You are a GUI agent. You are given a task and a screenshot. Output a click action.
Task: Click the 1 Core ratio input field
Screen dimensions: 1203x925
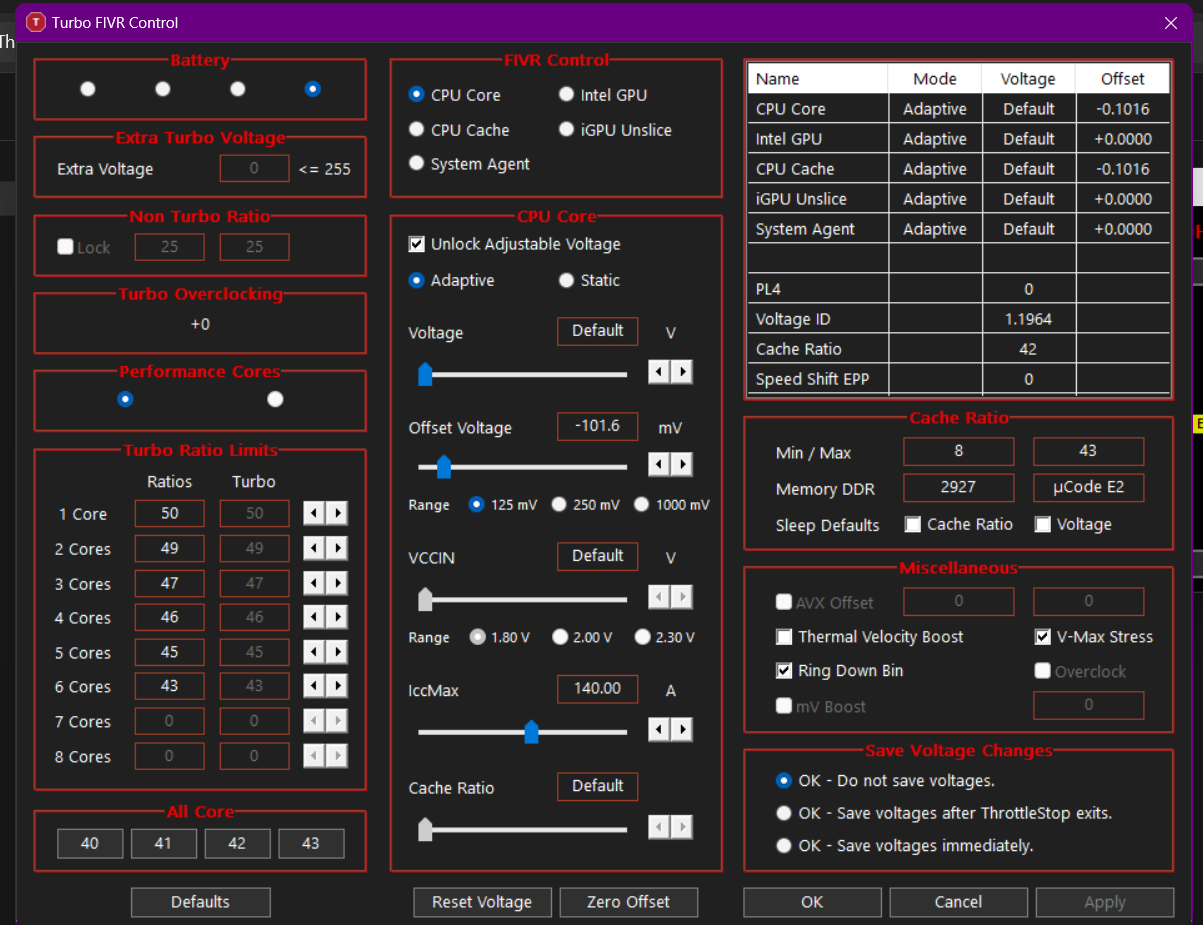tap(170, 514)
